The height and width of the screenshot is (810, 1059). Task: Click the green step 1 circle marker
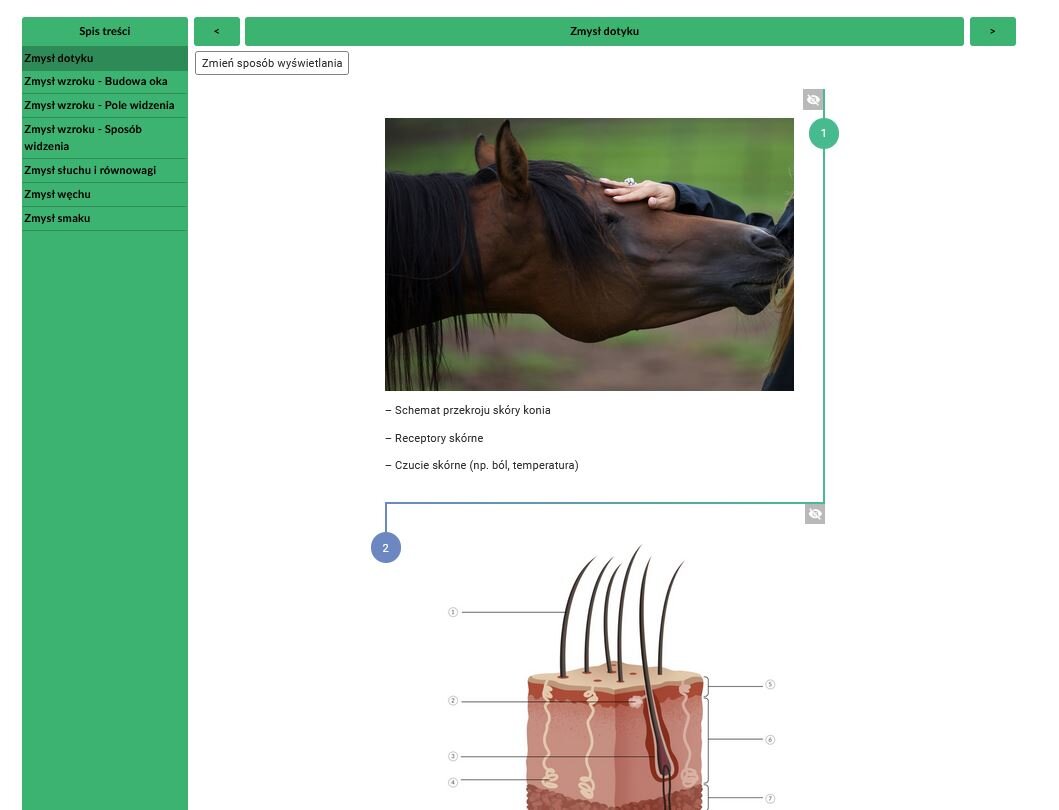click(823, 133)
